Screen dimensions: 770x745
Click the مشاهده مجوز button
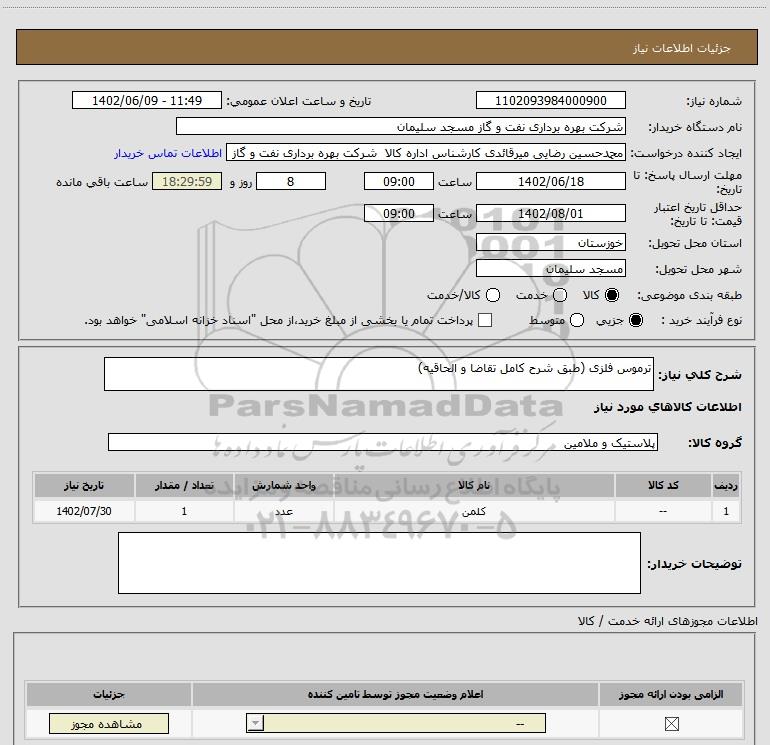[x=109, y=723]
